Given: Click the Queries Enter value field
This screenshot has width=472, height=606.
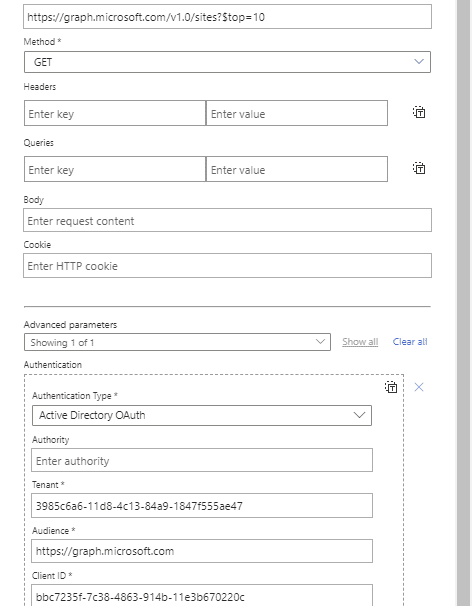Looking at the screenshot, I should pos(297,169).
